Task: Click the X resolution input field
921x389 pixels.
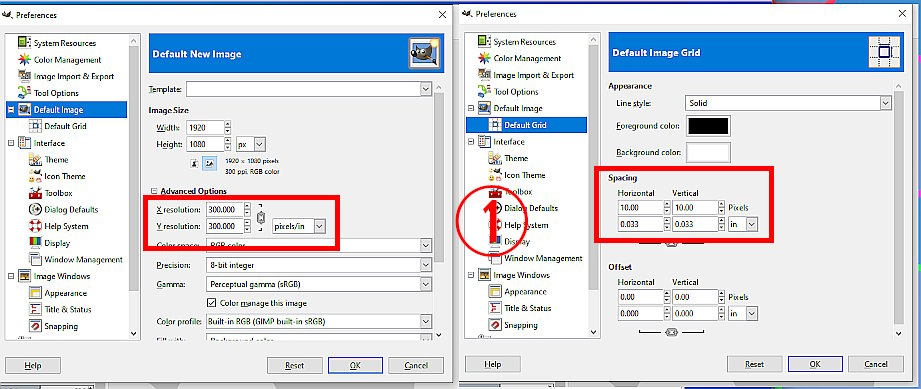Action: click(225, 209)
